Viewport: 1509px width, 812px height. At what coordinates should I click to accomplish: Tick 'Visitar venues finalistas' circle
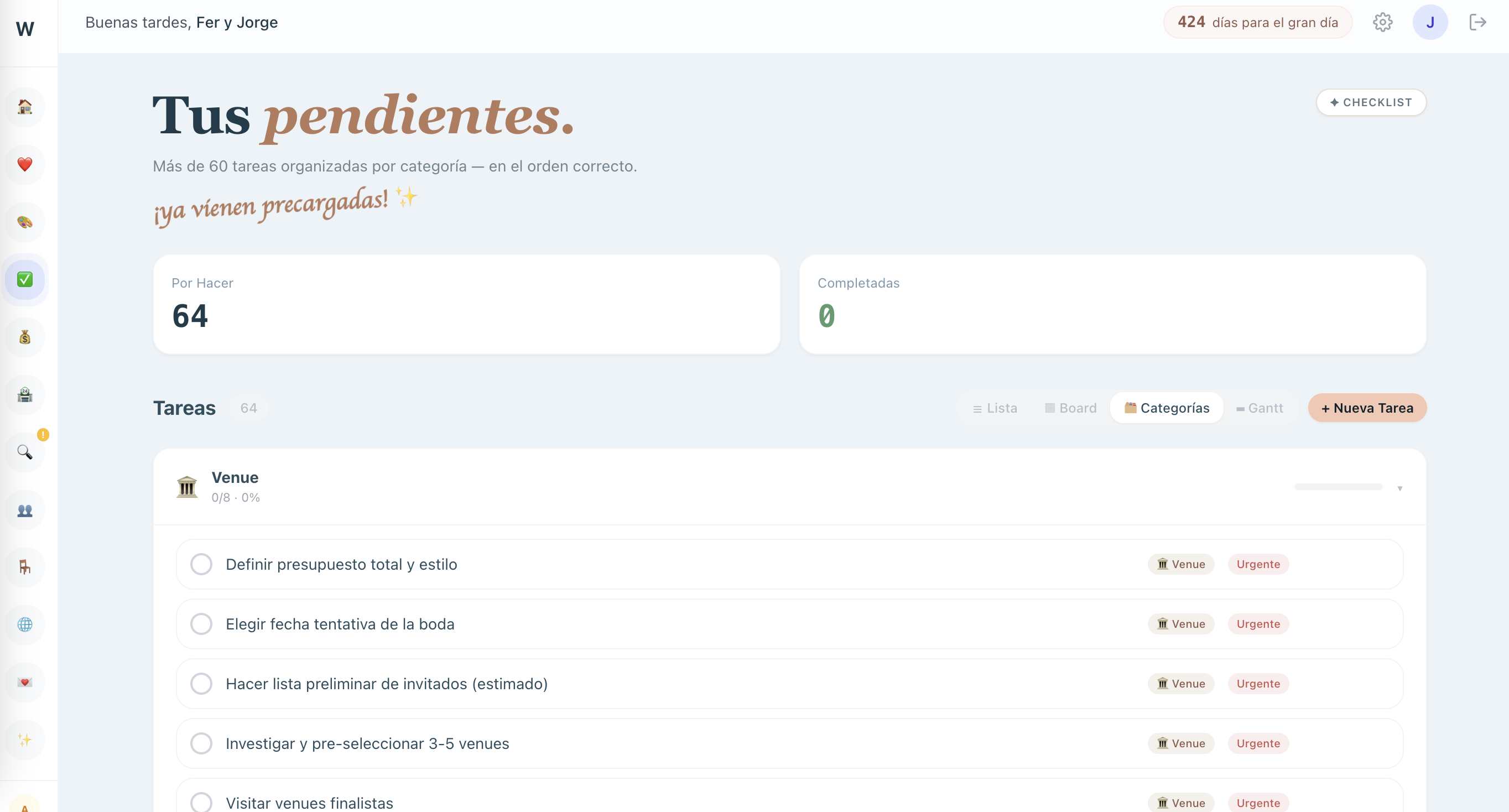tap(201, 803)
